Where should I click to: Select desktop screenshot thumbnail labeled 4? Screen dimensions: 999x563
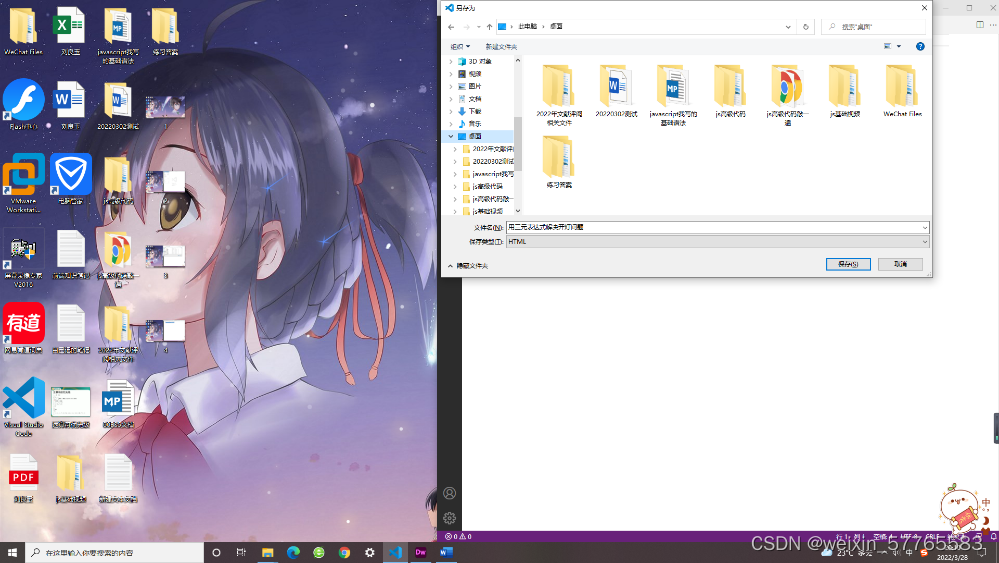tap(165, 336)
